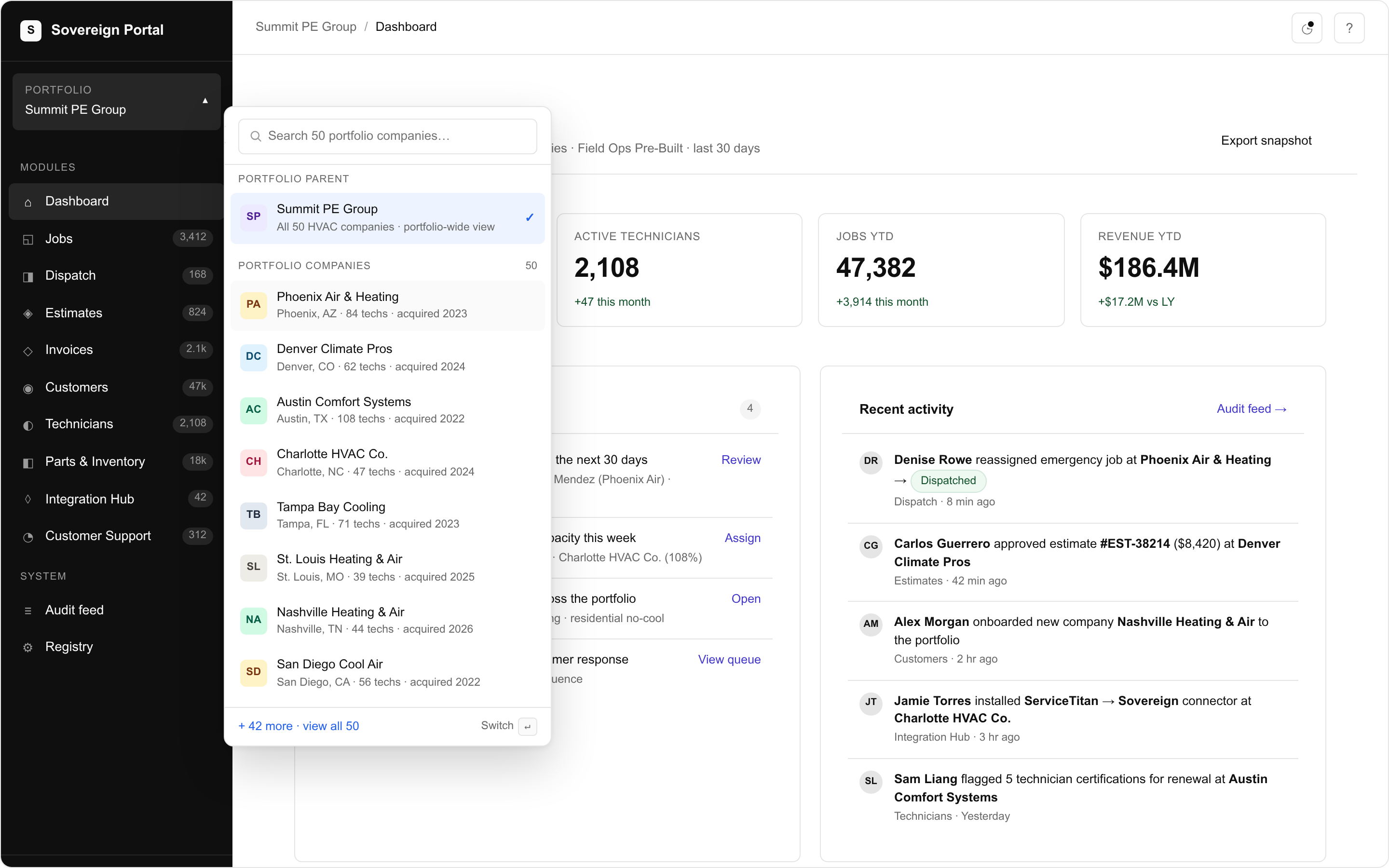1389x868 pixels.
Task: Click the Active Technicians 2,108 card
Action: coord(679,270)
